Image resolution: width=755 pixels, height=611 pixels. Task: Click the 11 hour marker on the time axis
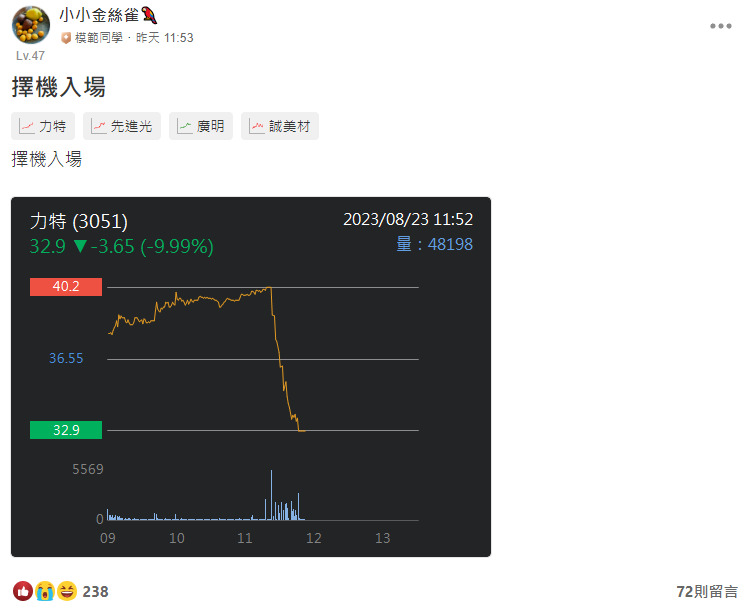(245, 538)
